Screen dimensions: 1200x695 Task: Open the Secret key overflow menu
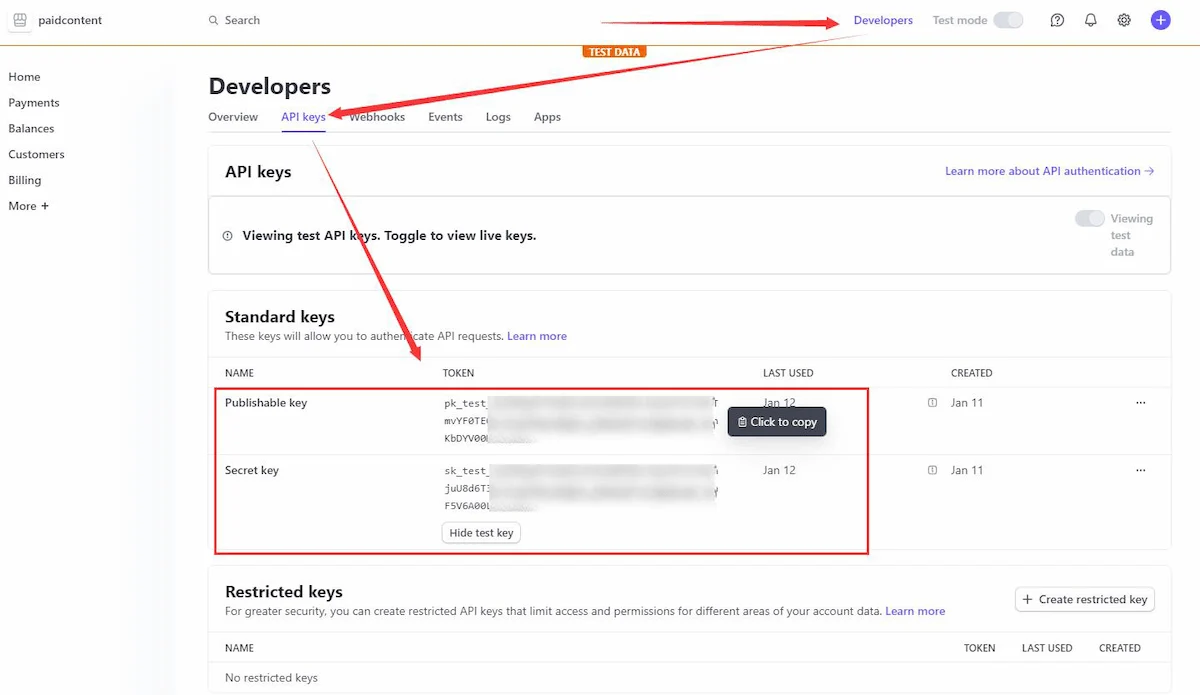[1141, 469]
